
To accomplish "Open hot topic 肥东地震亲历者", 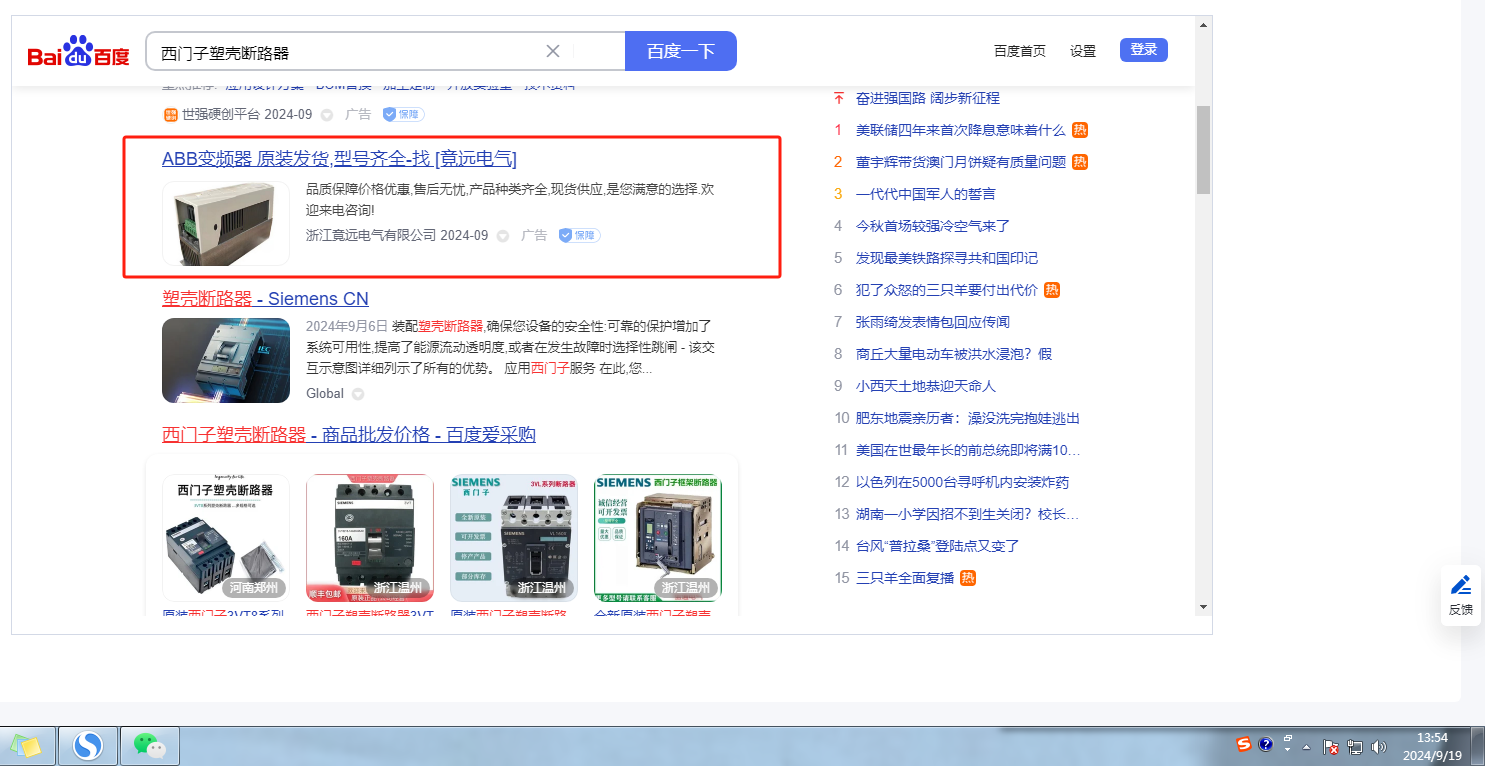I will tap(968, 418).
